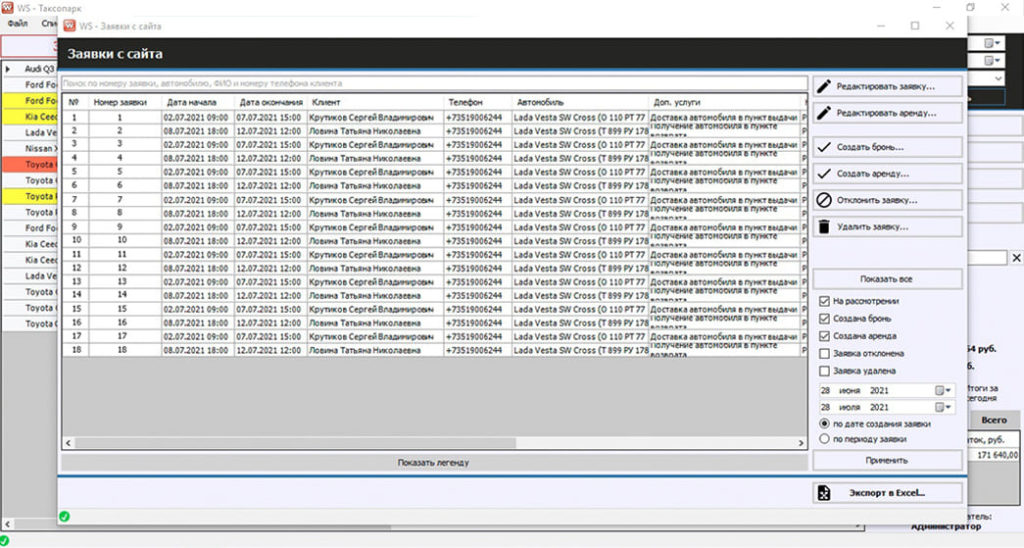Image resolution: width=1024 pixels, height=548 pixels.
Task: Click green status icon in main window corner
Action: click(4, 540)
